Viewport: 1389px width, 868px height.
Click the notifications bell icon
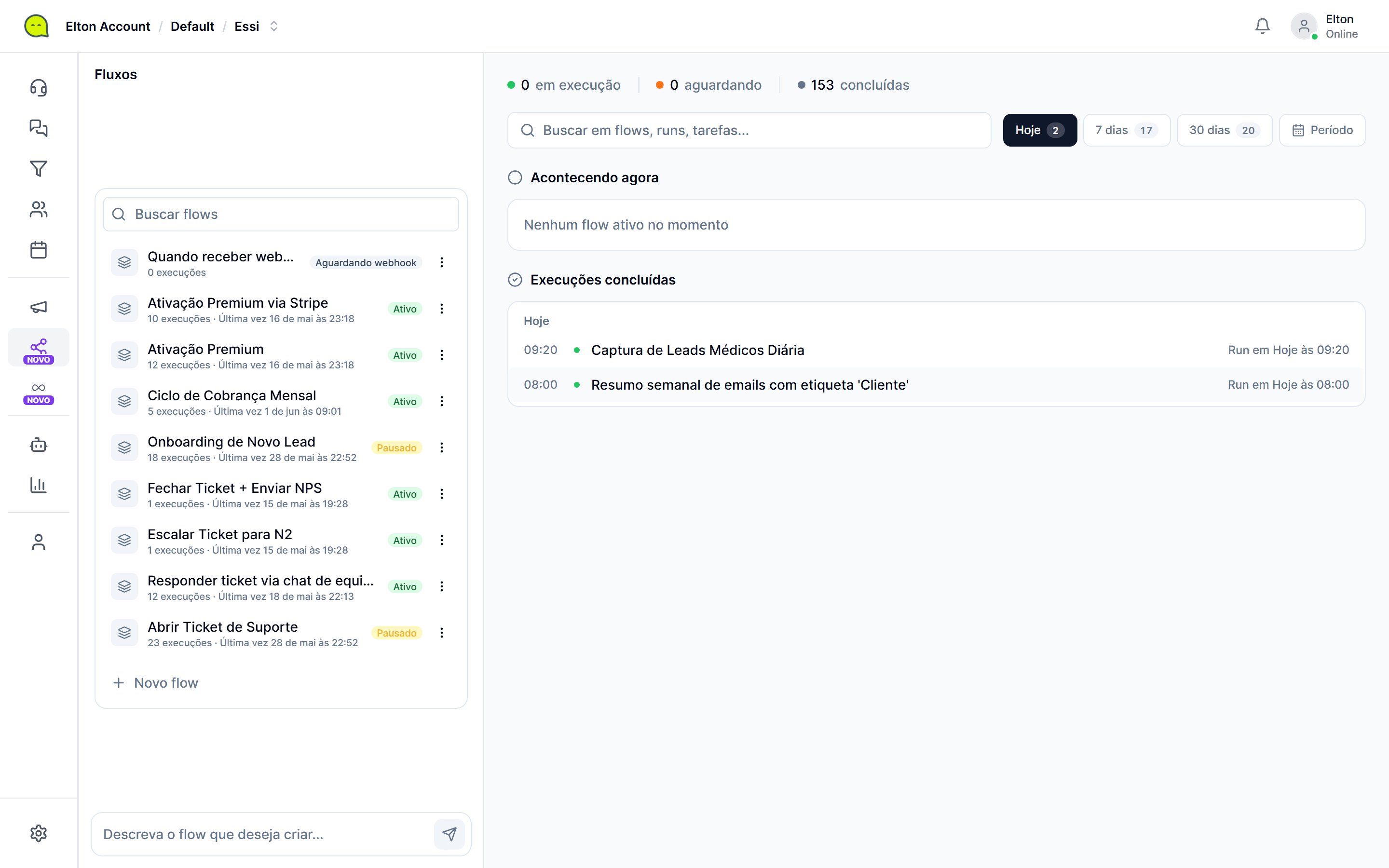(x=1262, y=27)
